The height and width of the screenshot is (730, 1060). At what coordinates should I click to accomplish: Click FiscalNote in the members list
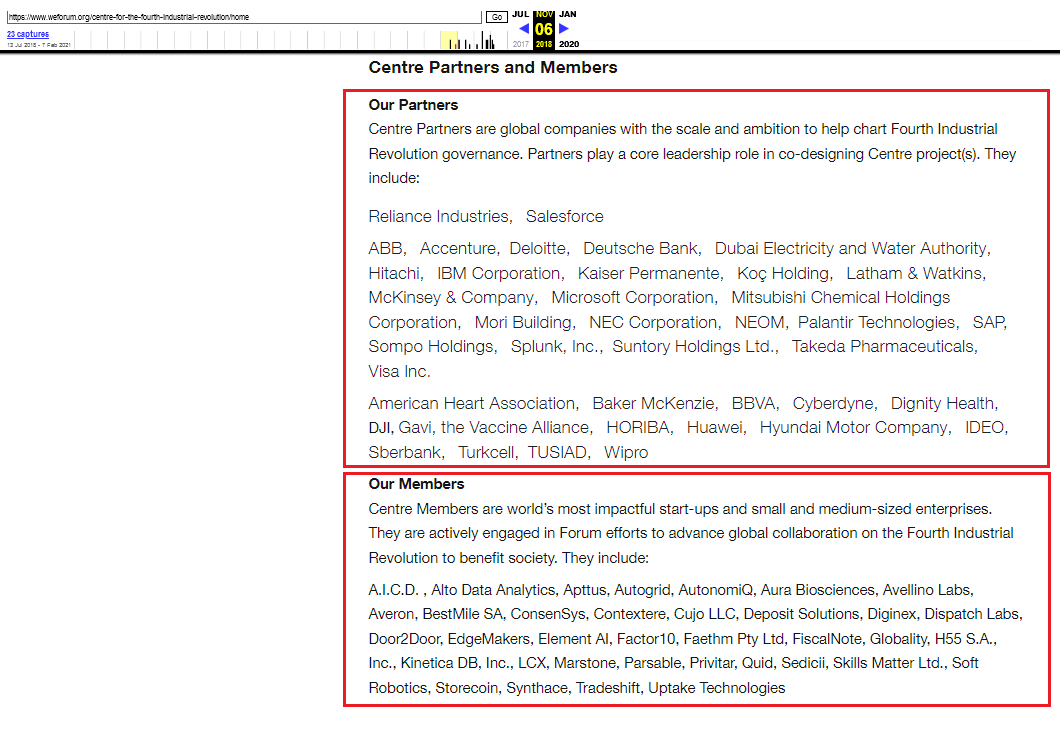click(x=827, y=639)
